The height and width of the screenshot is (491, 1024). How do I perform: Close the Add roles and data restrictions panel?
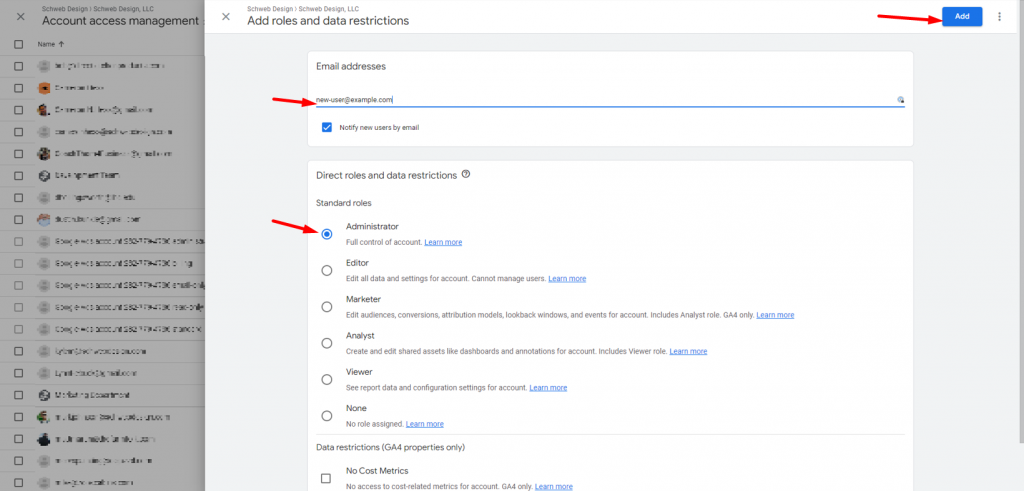(226, 17)
